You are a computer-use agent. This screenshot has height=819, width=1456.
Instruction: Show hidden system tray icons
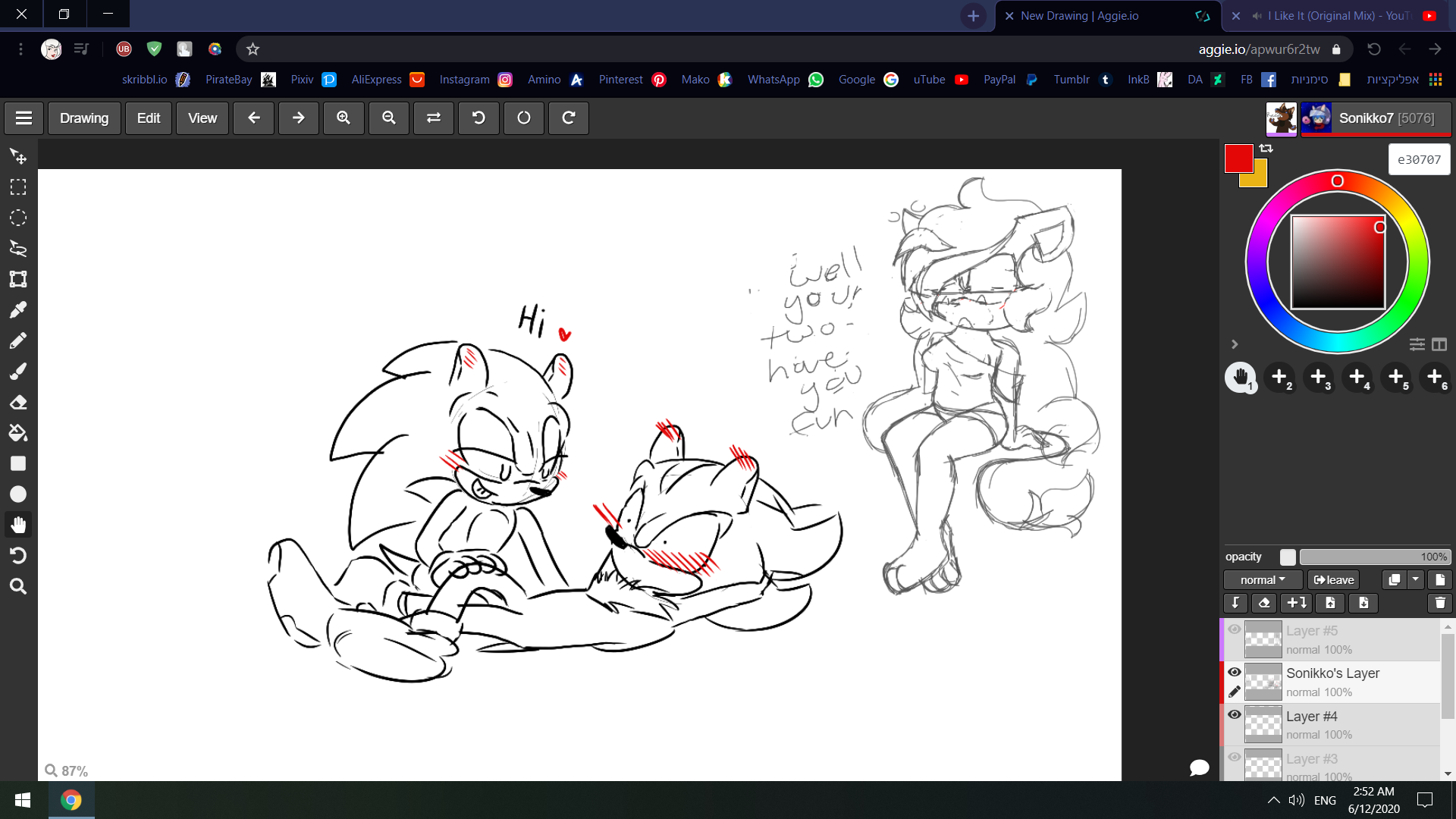[x=1273, y=800]
